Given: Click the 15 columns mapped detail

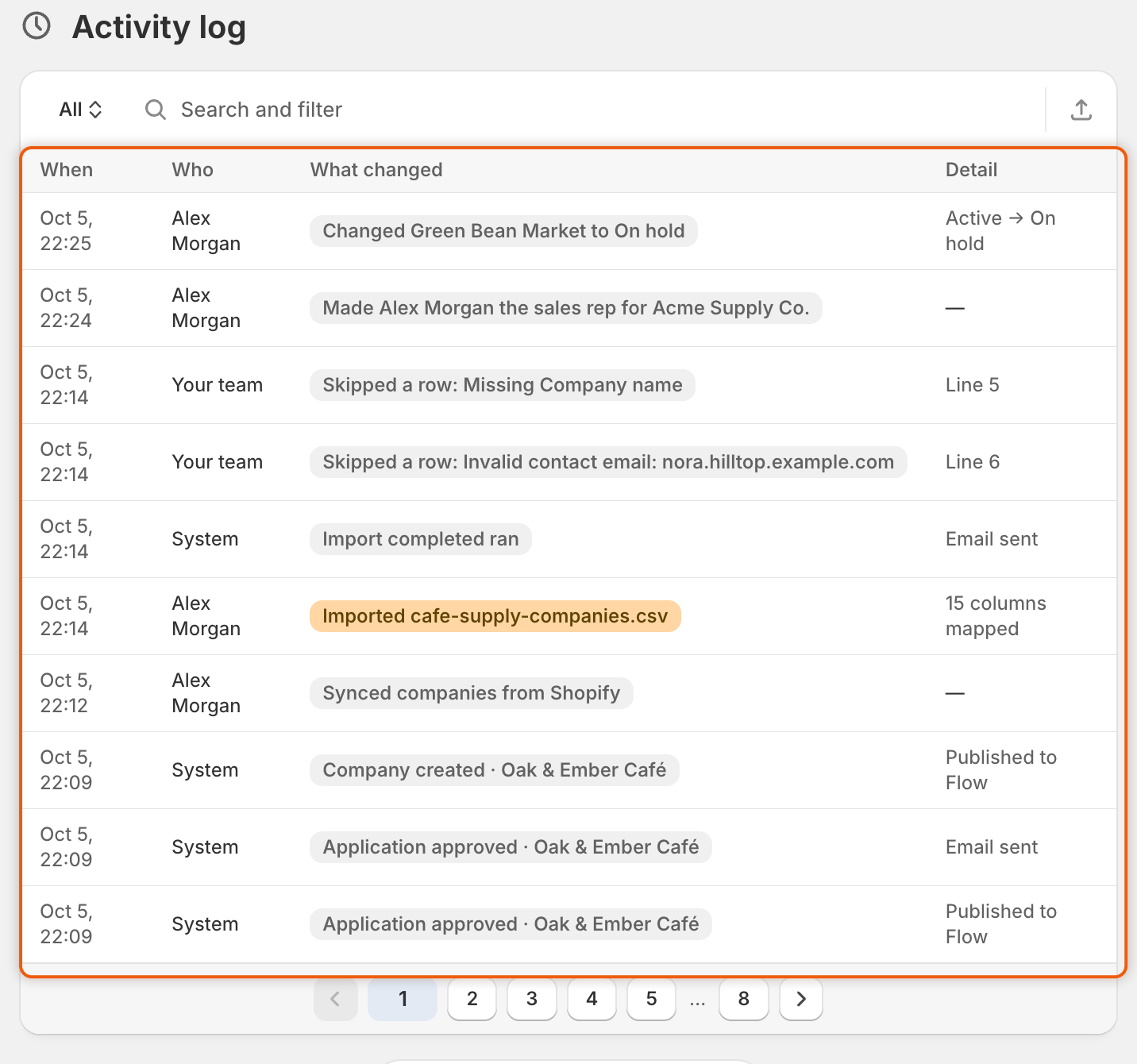Looking at the screenshot, I should (x=996, y=616).
